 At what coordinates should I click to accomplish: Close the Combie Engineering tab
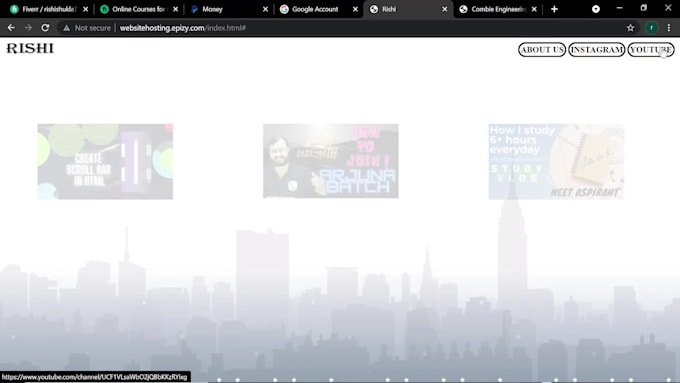click(534, 9)
